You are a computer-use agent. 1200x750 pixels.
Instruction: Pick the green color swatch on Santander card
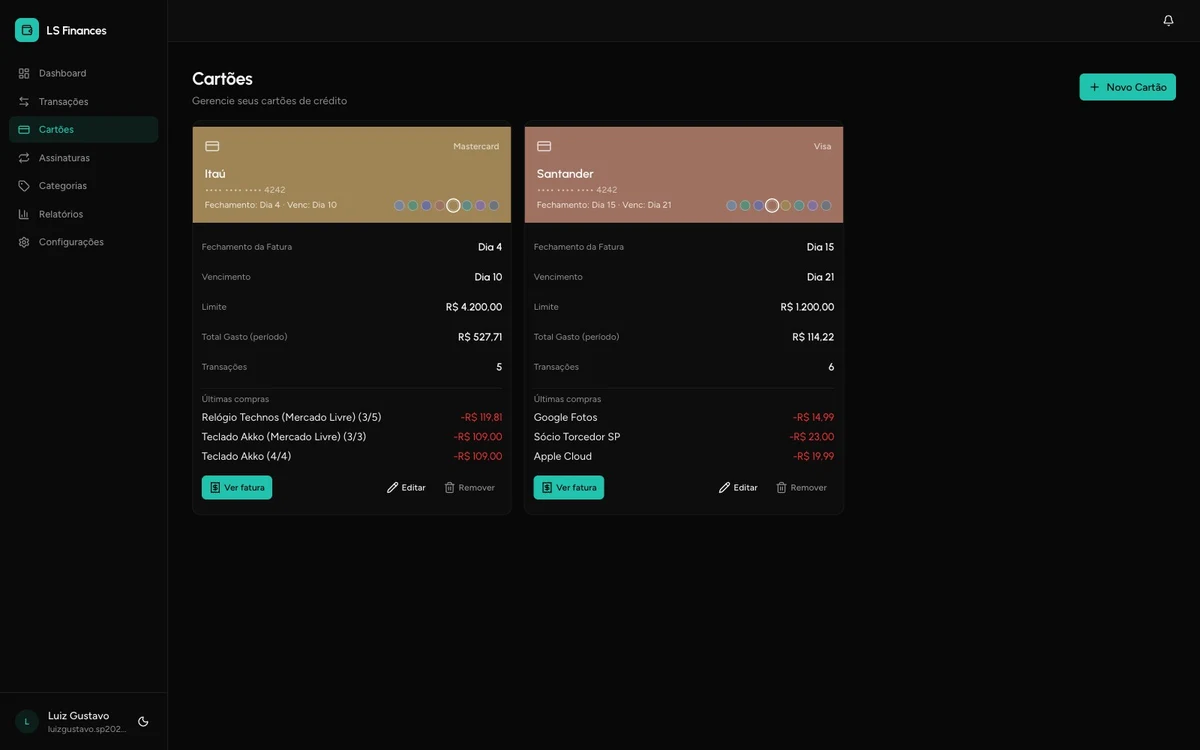(x=745, y=205)
